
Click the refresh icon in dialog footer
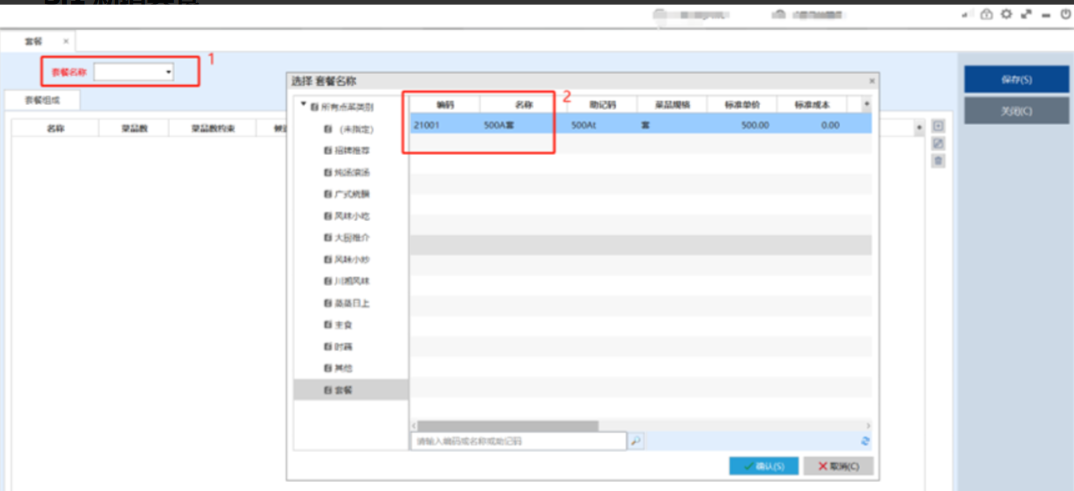click(x=865, y=441)
